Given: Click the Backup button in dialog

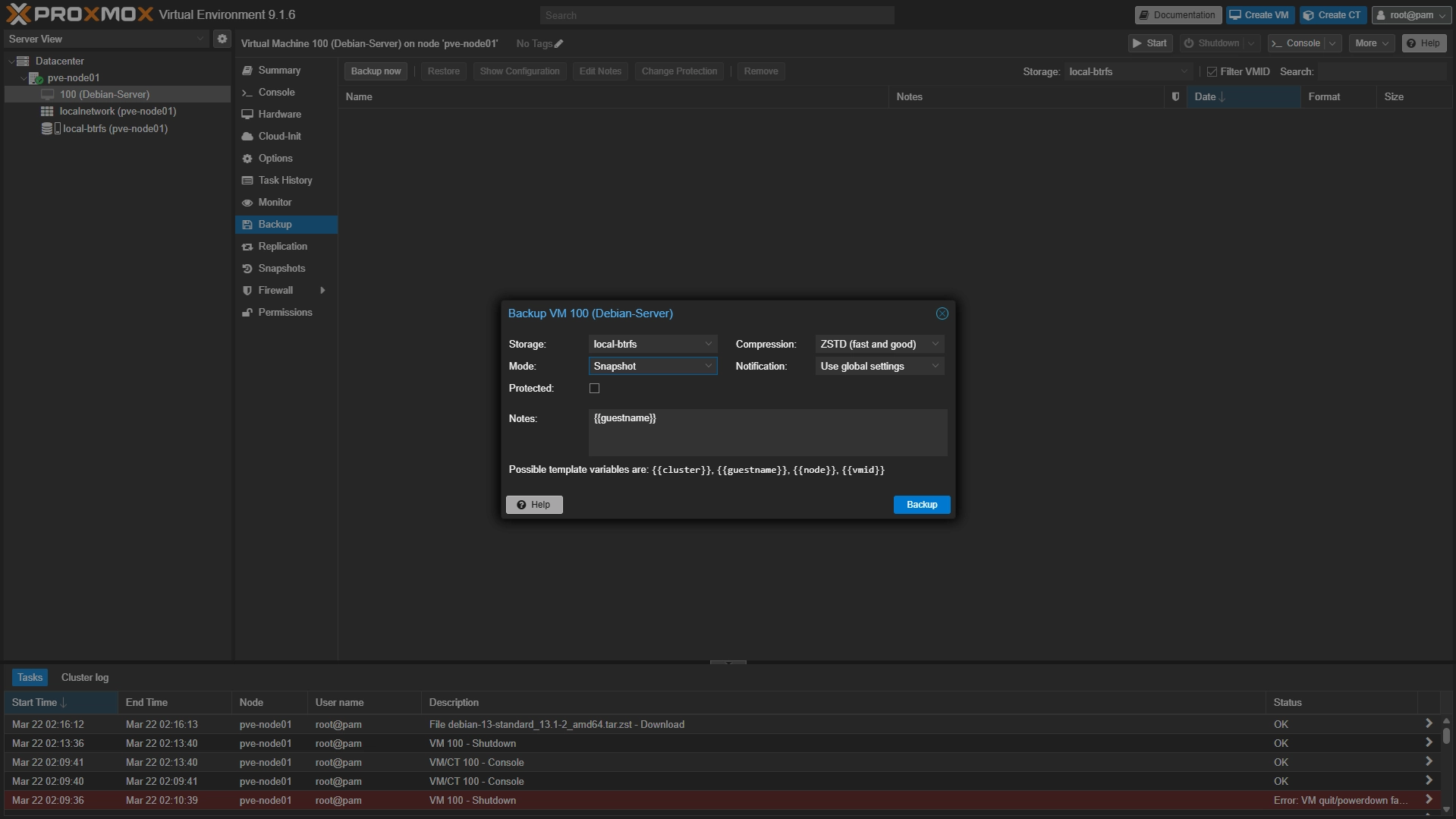Looking at the screenshot, I should point(922,505).
